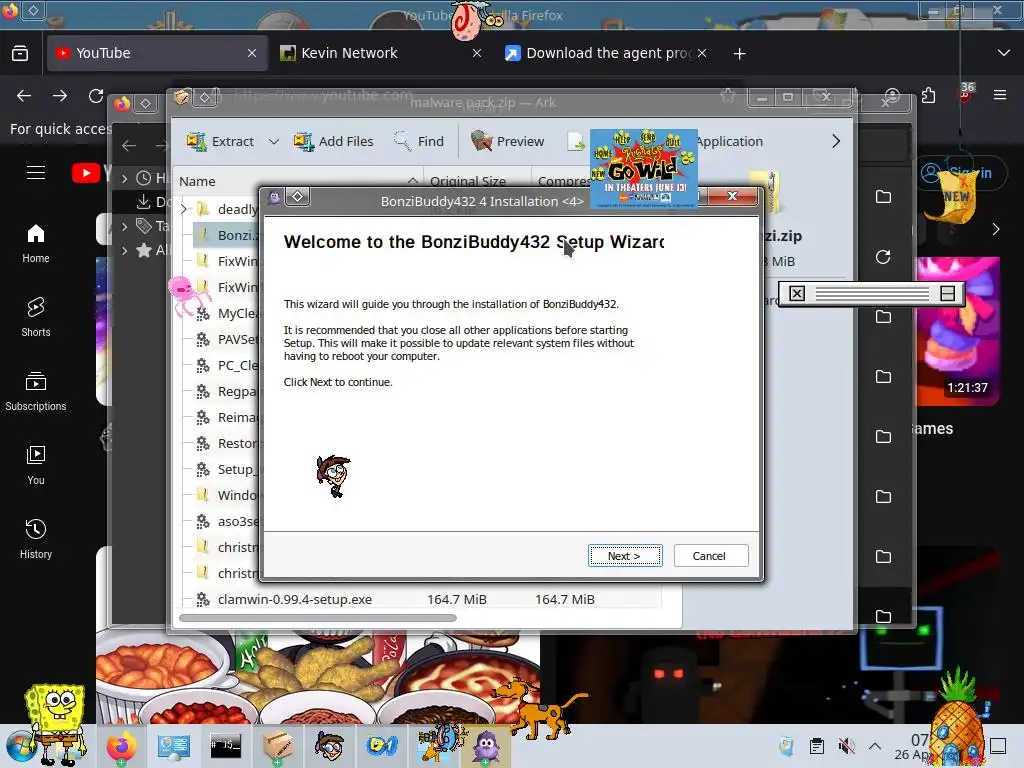Expand the Tags node in library sidebar

tap(124, 227)
